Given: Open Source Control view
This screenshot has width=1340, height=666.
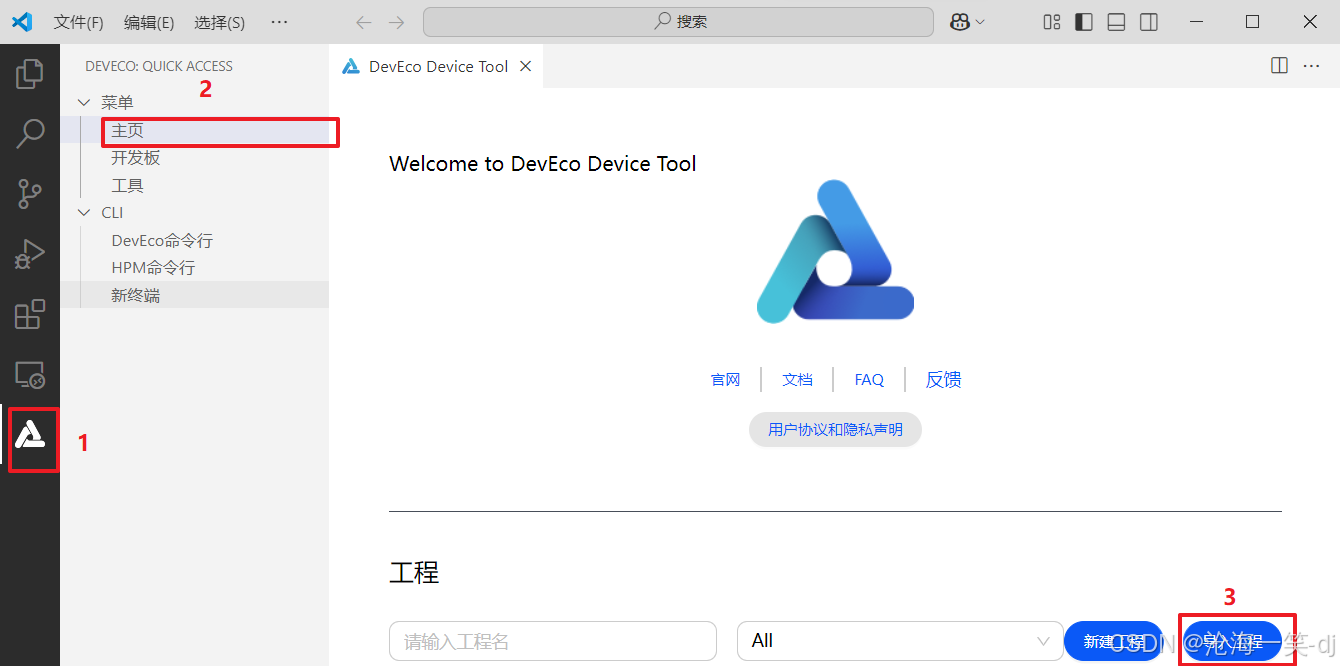Looking at the screenshot, I should [x=30, y=194].
